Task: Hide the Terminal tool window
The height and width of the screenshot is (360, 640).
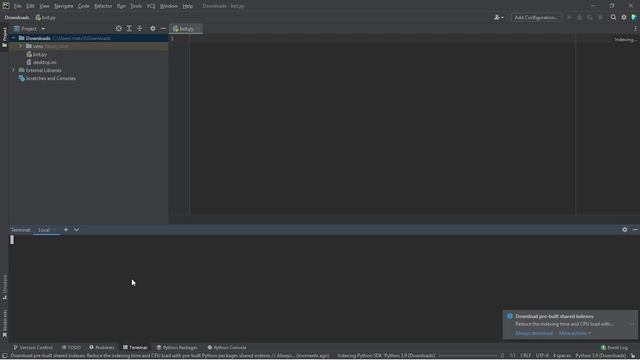Action: pos(635,230)
